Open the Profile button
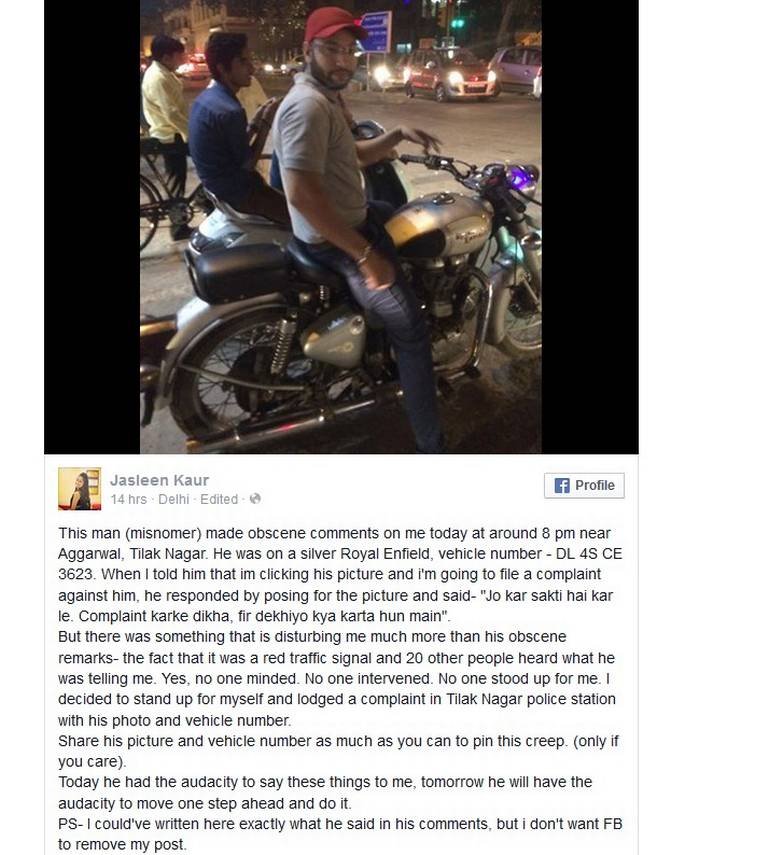The image size is (768, 855). (584, 485)
